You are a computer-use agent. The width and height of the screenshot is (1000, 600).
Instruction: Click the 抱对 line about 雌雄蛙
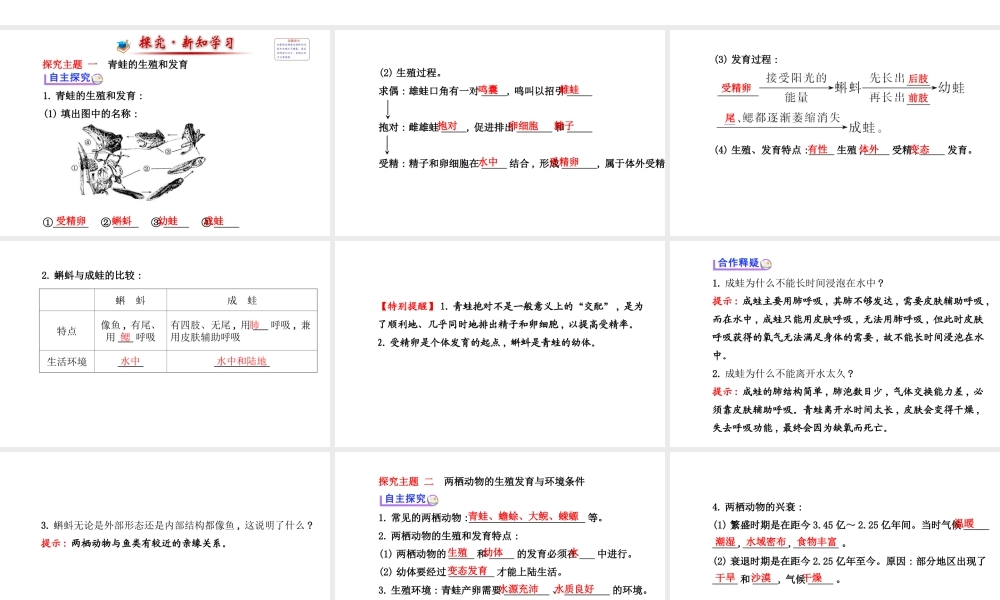tap(485, 127)
